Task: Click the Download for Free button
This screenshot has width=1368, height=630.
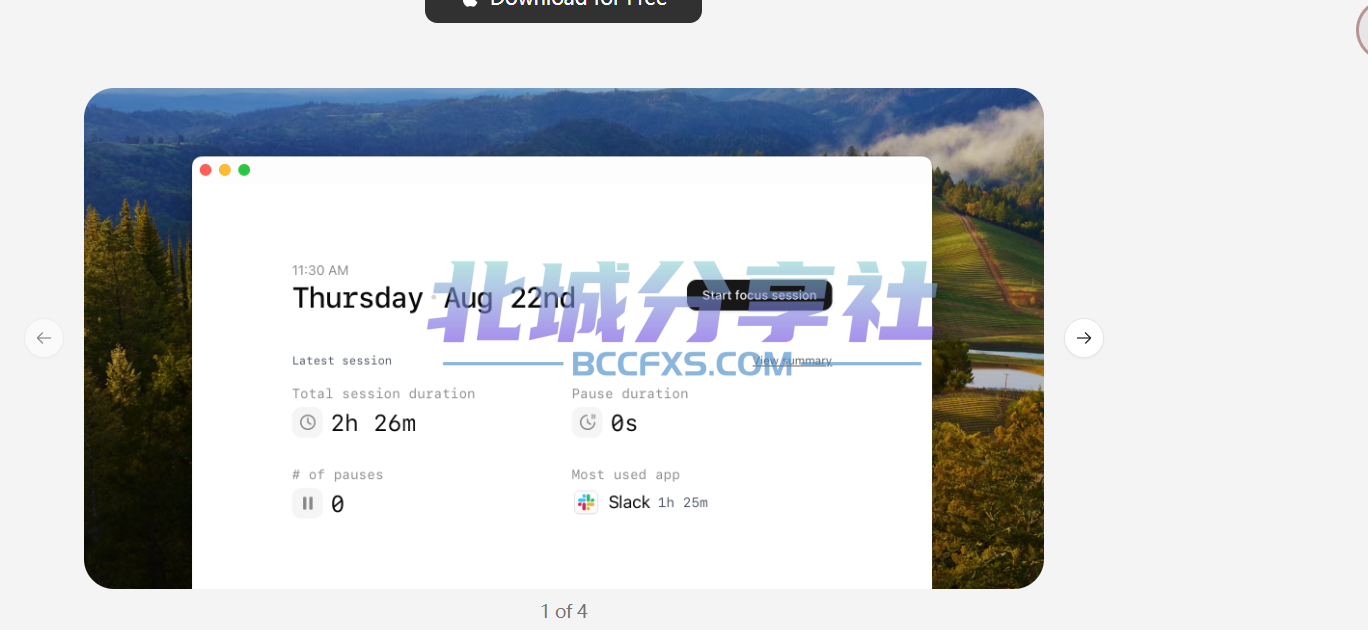Action: coord(563,6)
